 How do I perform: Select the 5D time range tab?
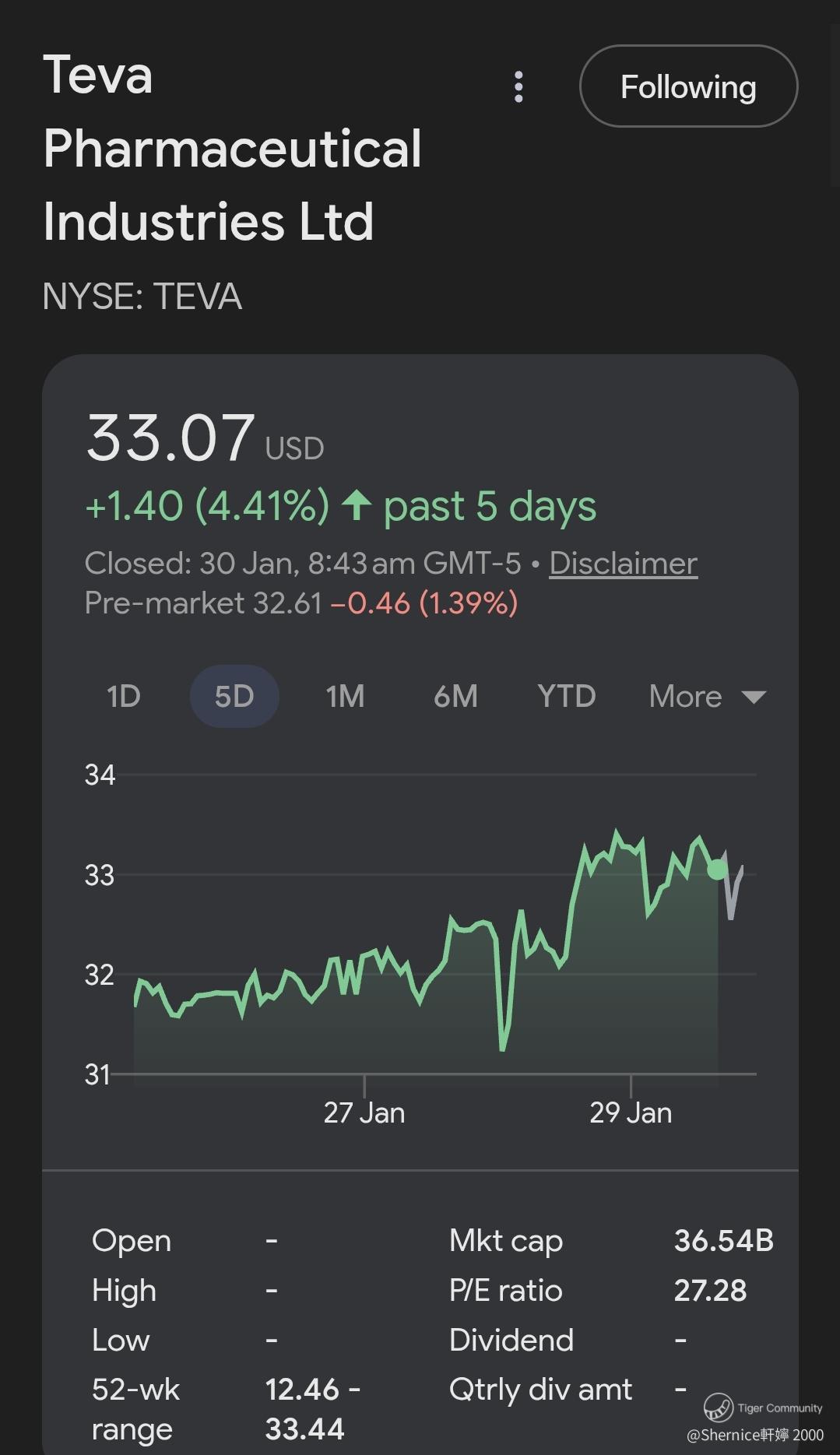(234, 696)
